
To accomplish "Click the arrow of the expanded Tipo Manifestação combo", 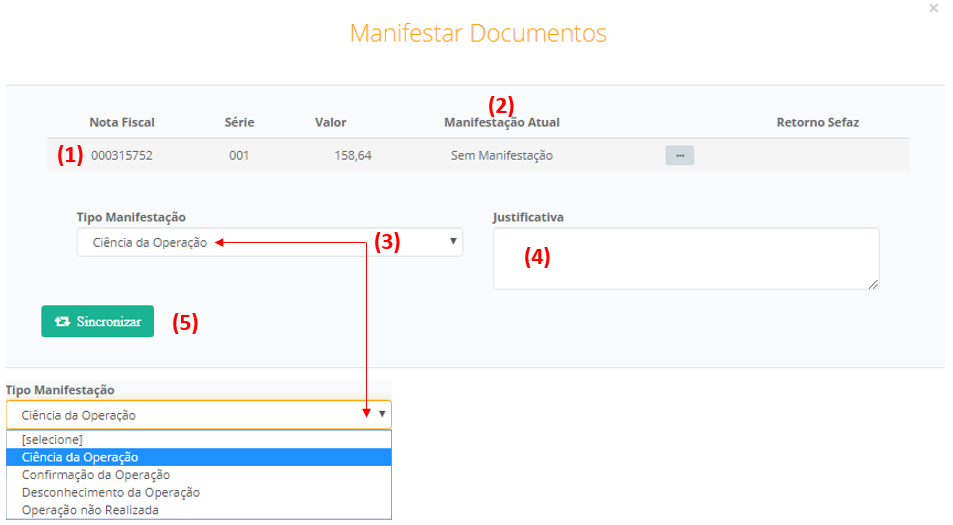I will click(x=381, y=414).
